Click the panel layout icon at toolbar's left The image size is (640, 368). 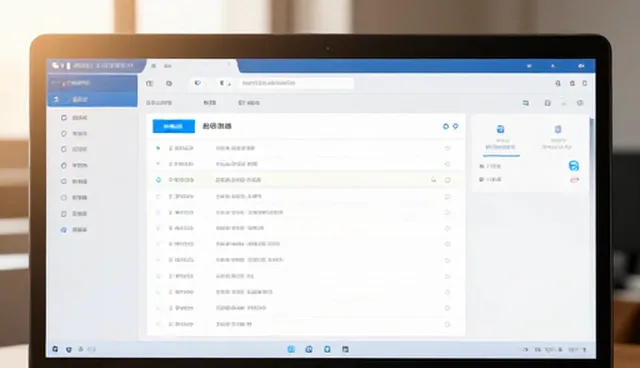click(x=150, y=83)
